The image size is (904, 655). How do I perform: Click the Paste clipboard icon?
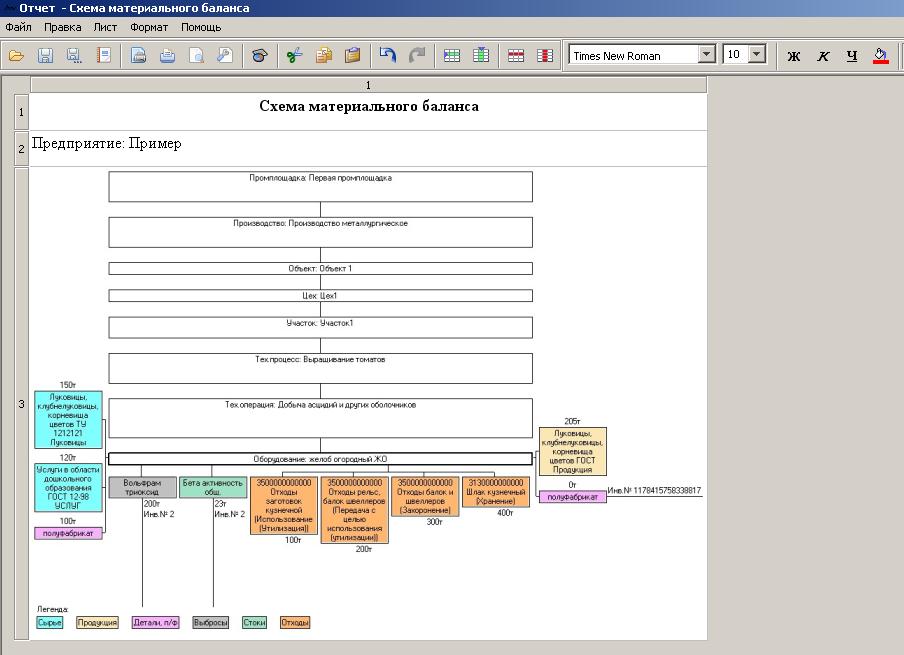click(352, 56)
